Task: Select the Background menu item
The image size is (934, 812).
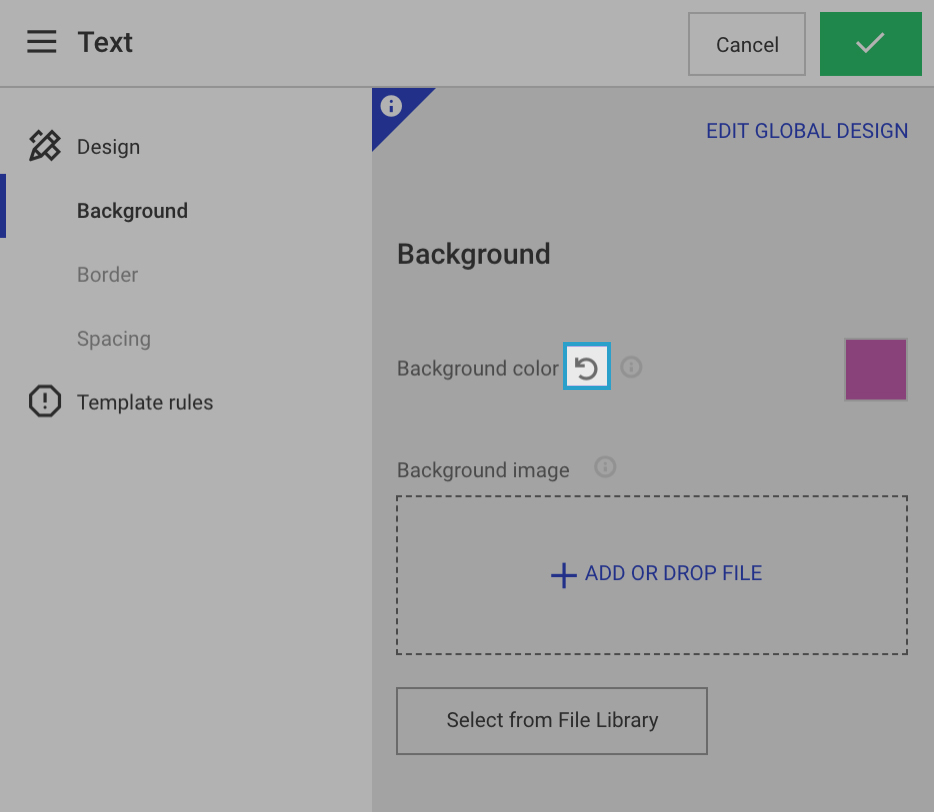Action: [x=132, y=210]
